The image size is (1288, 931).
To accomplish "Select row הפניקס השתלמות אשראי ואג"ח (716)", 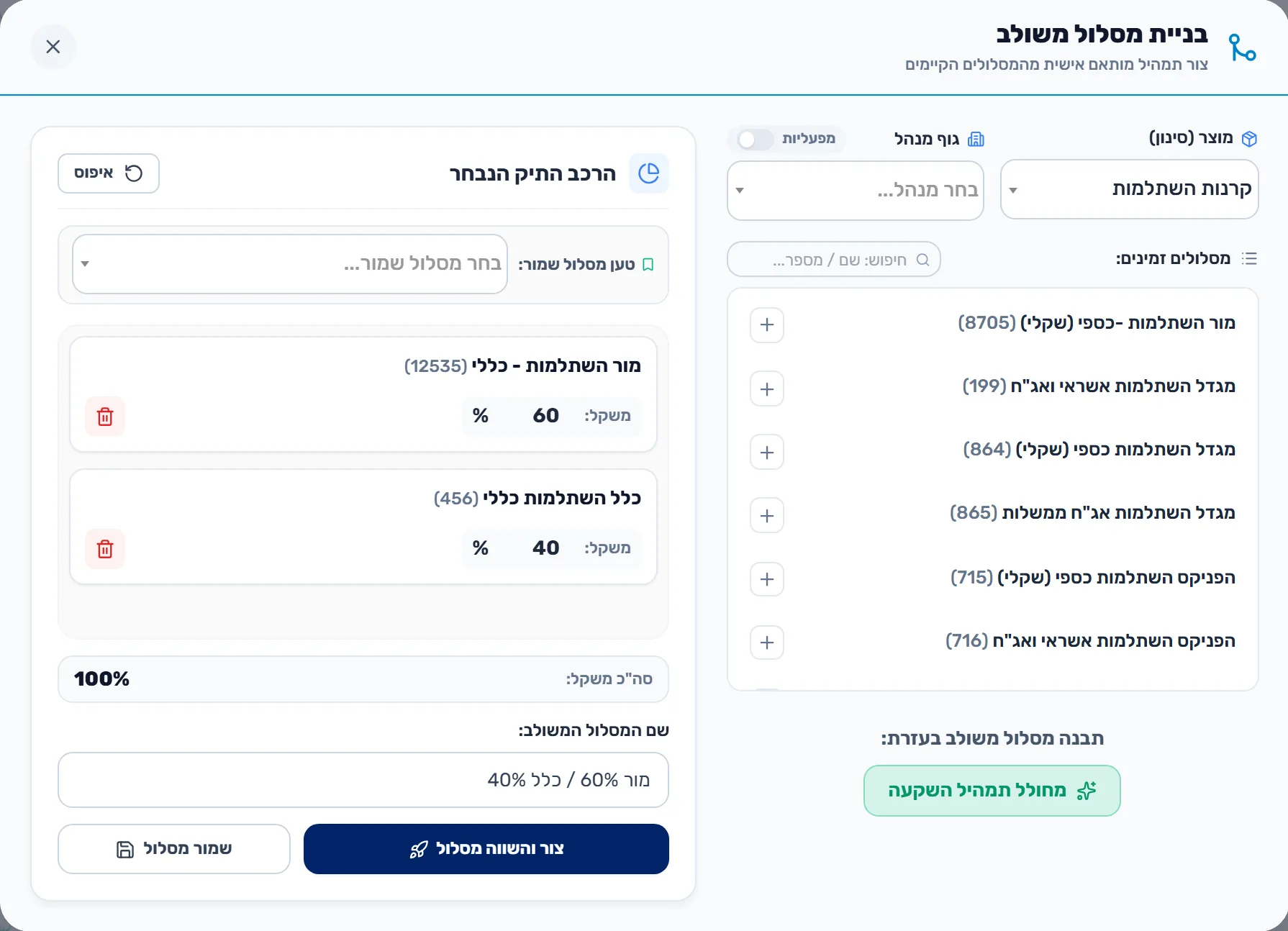I will (x=993, y=642).
